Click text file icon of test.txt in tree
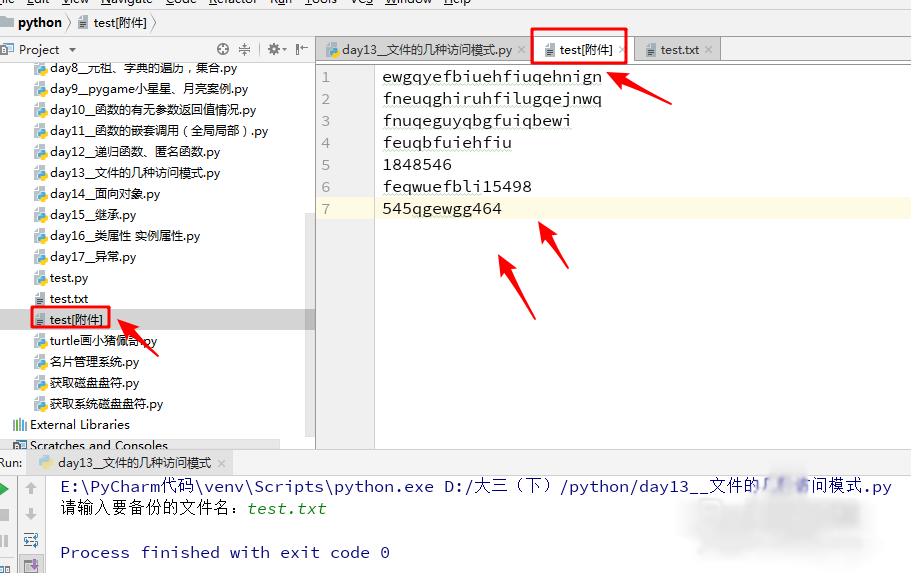Viewport: 911px width, 573px height. click(40, 299)
